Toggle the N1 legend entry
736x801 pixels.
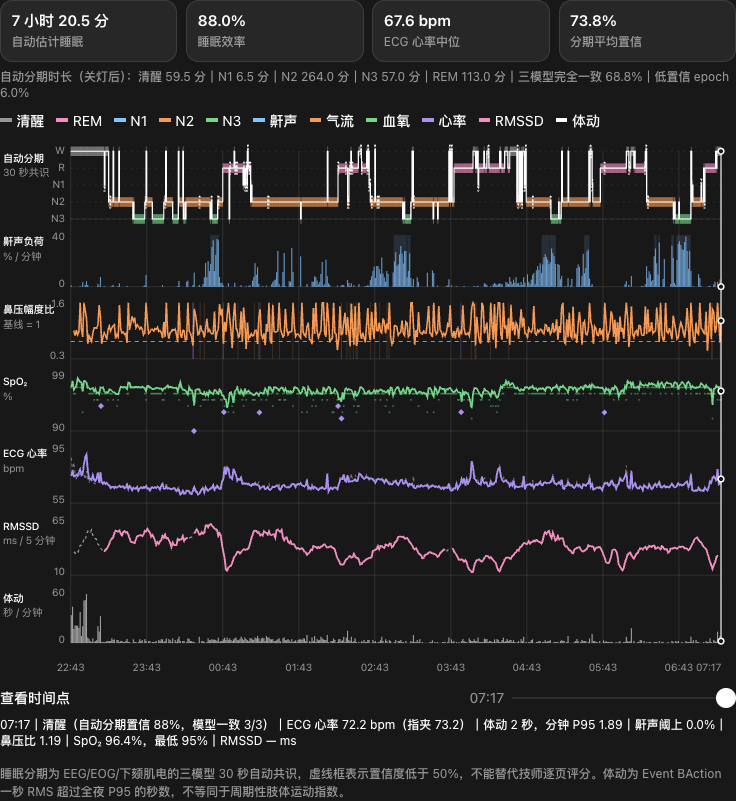131,121
